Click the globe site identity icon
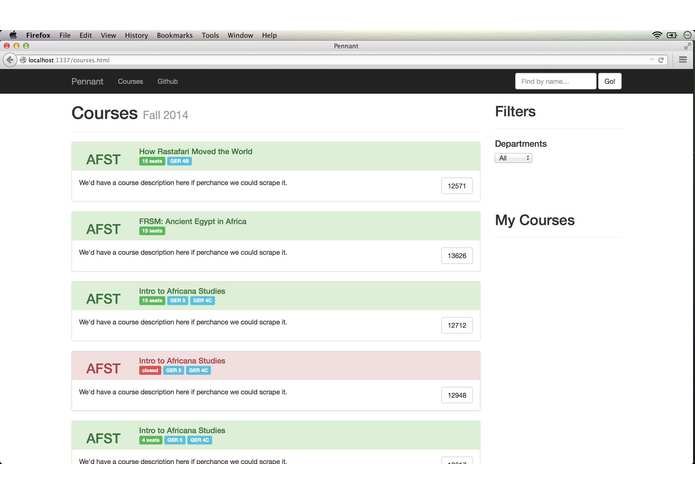This screenshot has width=695, height=494. (23, 60)
